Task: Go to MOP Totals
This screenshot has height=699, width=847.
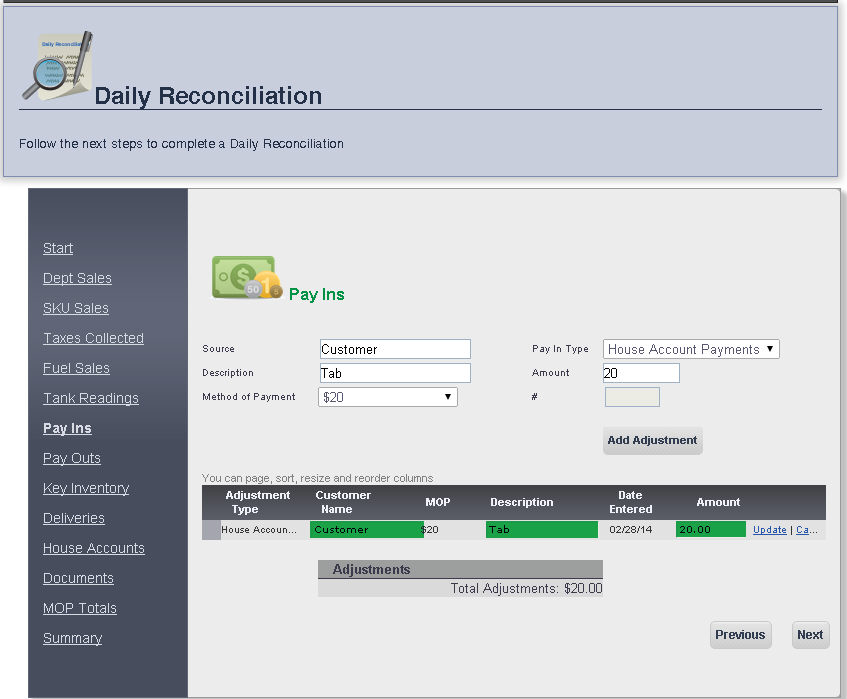Action: (80, 608)
